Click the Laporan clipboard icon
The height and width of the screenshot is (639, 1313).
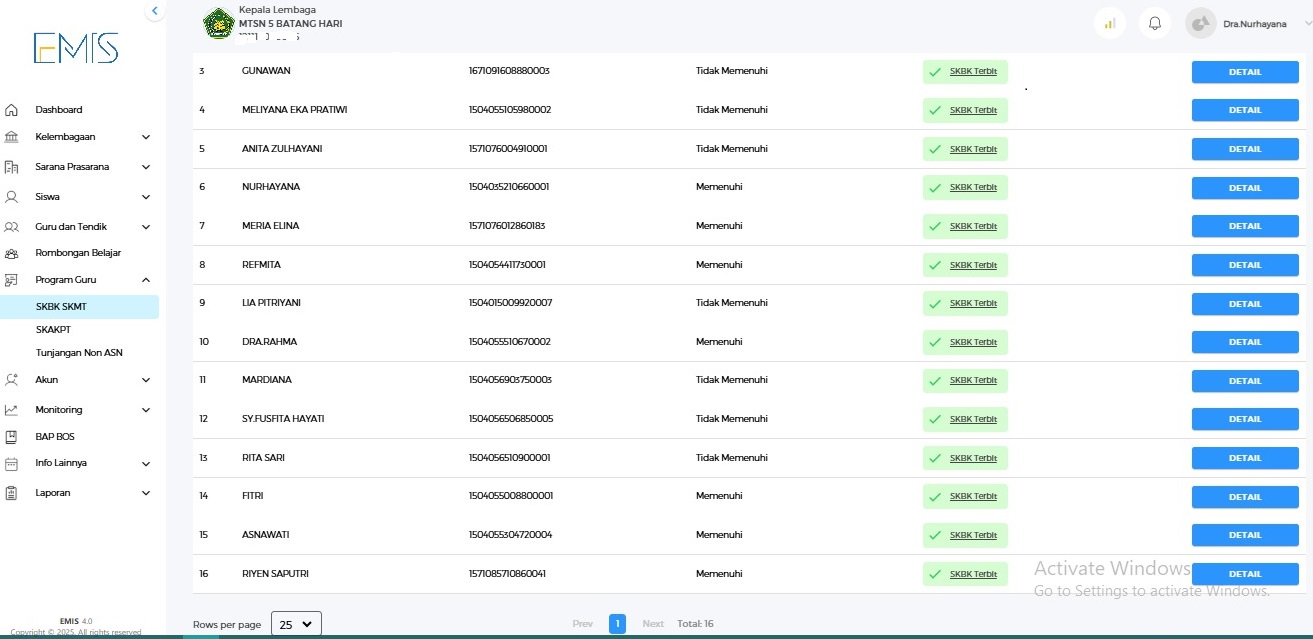tap(12, 493)
